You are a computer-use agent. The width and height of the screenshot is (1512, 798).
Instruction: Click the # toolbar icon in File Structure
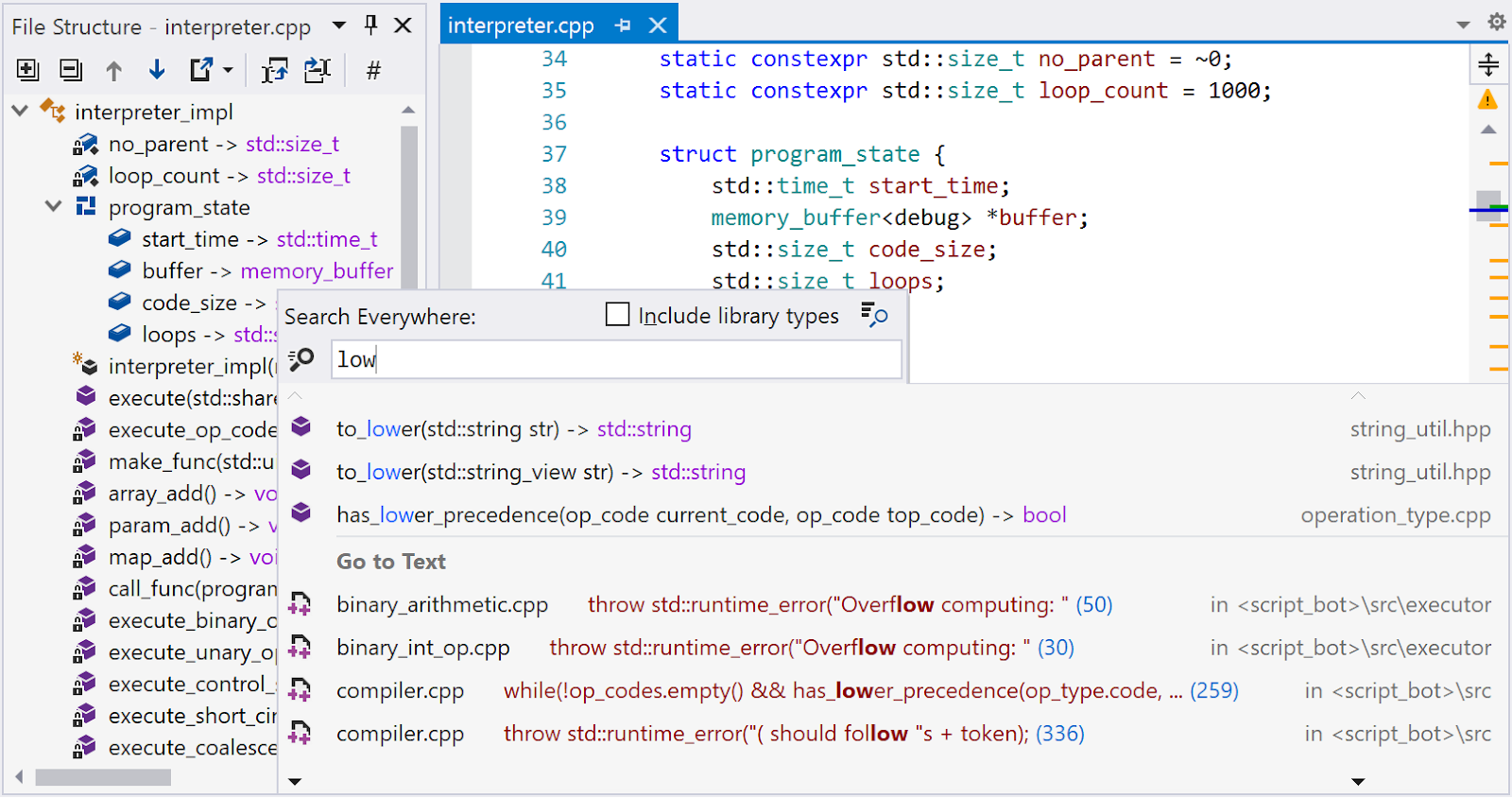pos(373,71)
